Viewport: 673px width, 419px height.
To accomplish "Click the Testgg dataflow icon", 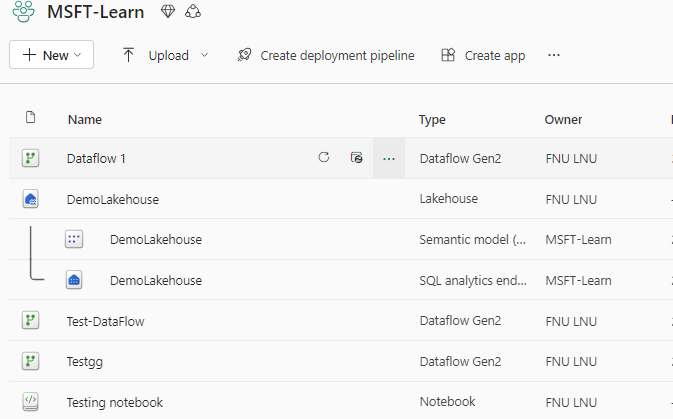I will click(30, 361).
